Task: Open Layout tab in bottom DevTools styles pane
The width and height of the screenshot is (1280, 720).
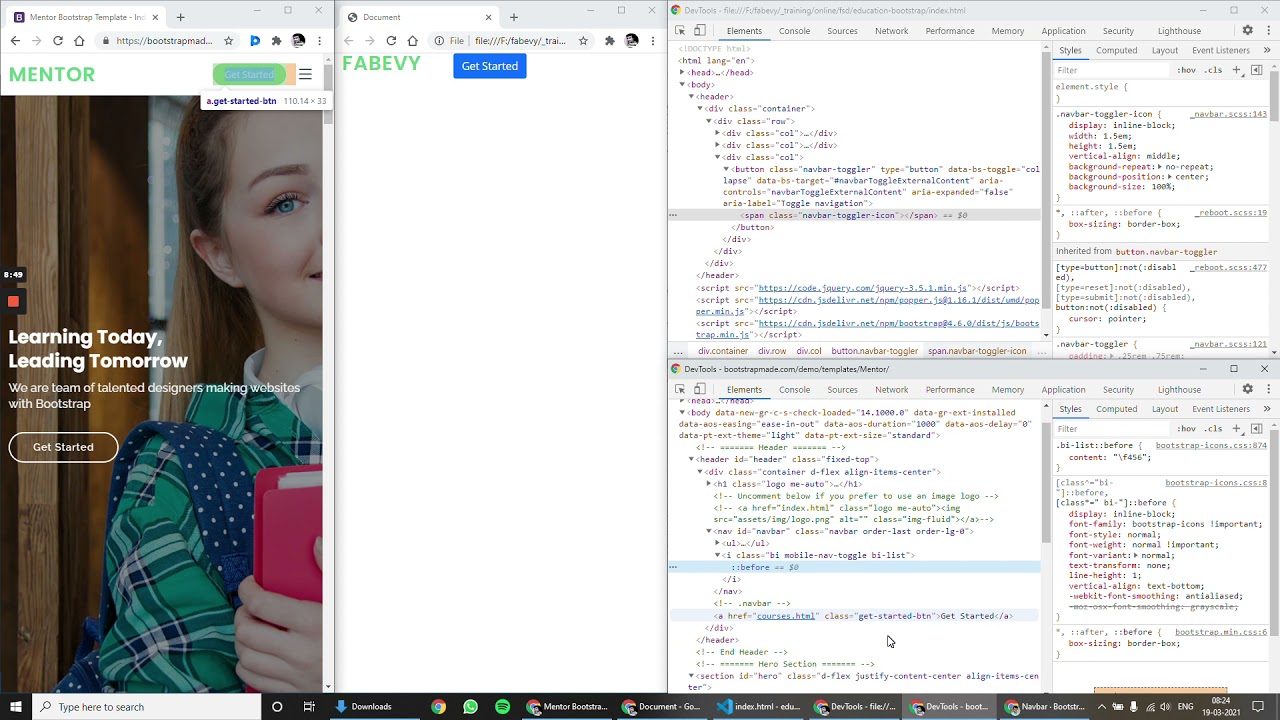Action: [1164, 409]
